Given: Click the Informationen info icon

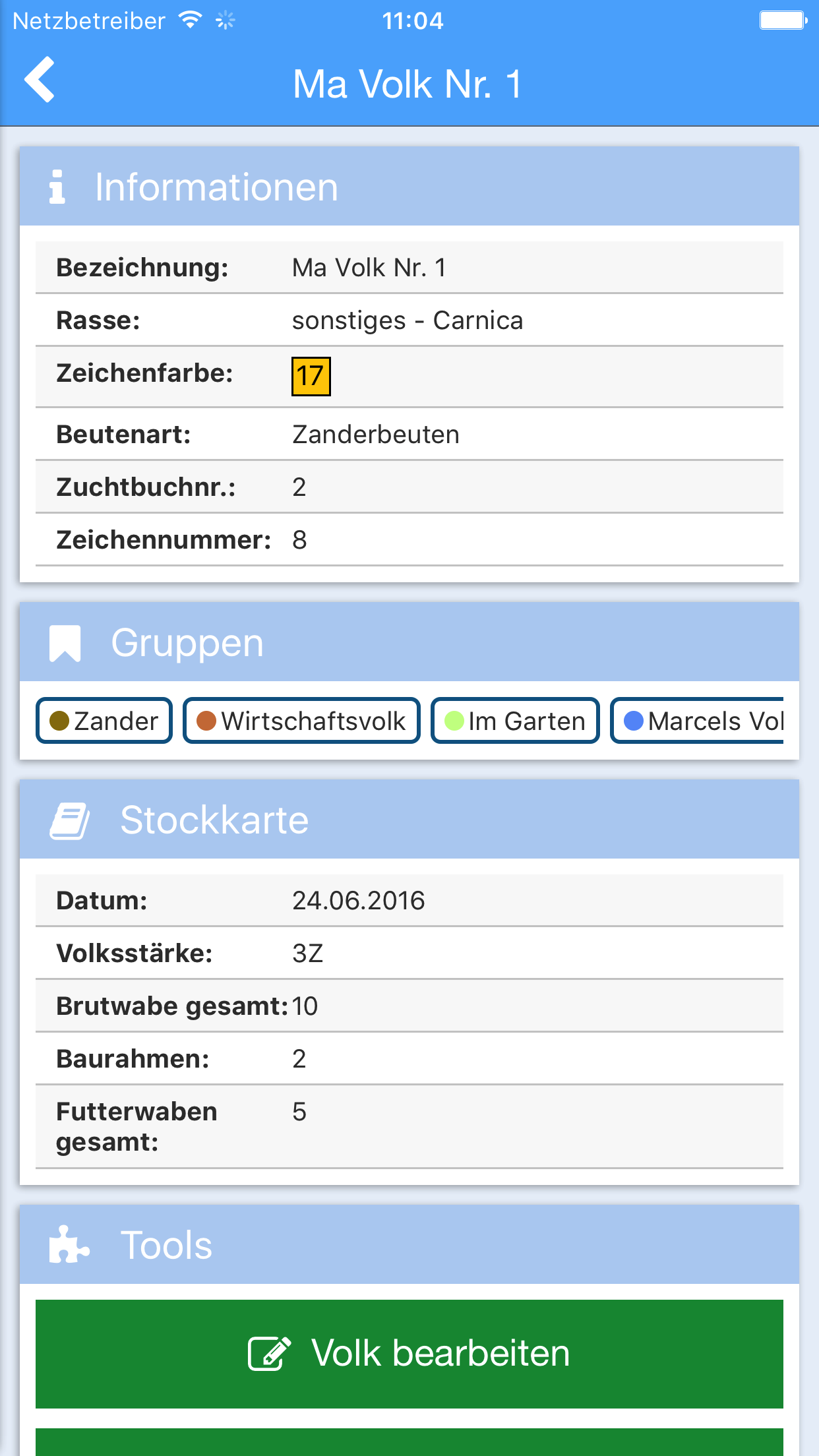Looking at the screenshot, I should pyautogui.click(x=57, y=187).
